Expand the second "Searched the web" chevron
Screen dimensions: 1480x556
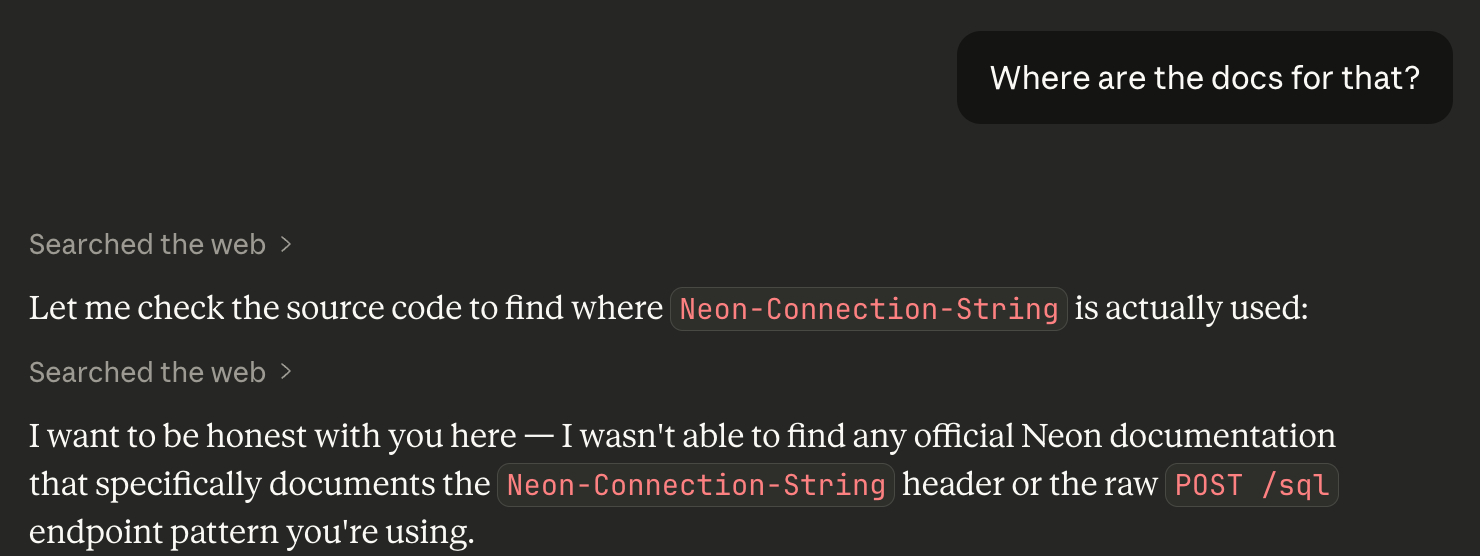[x=286, y=372]
